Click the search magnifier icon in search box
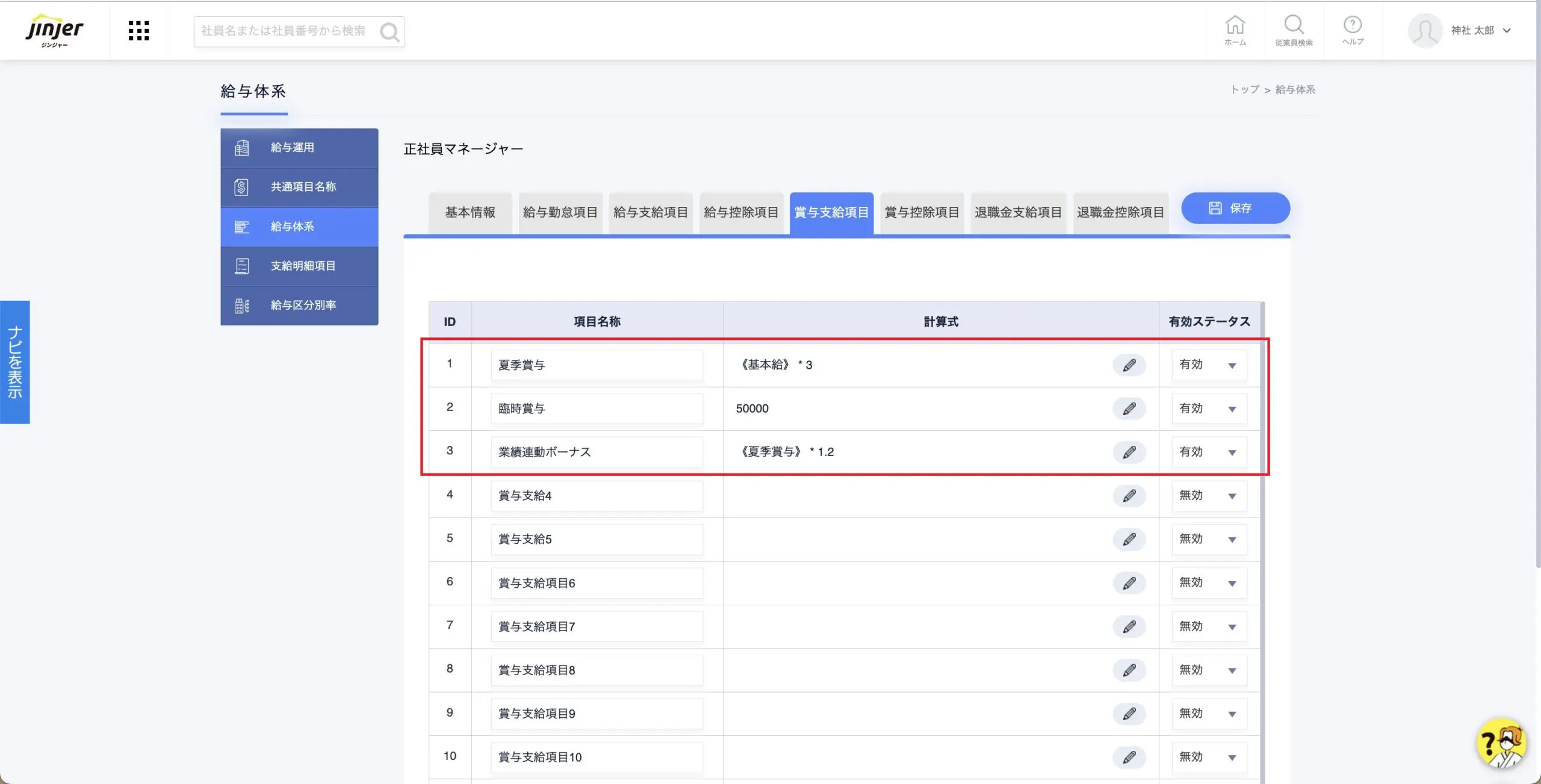Screen dimensions: 1541x784 click(389, 32)
